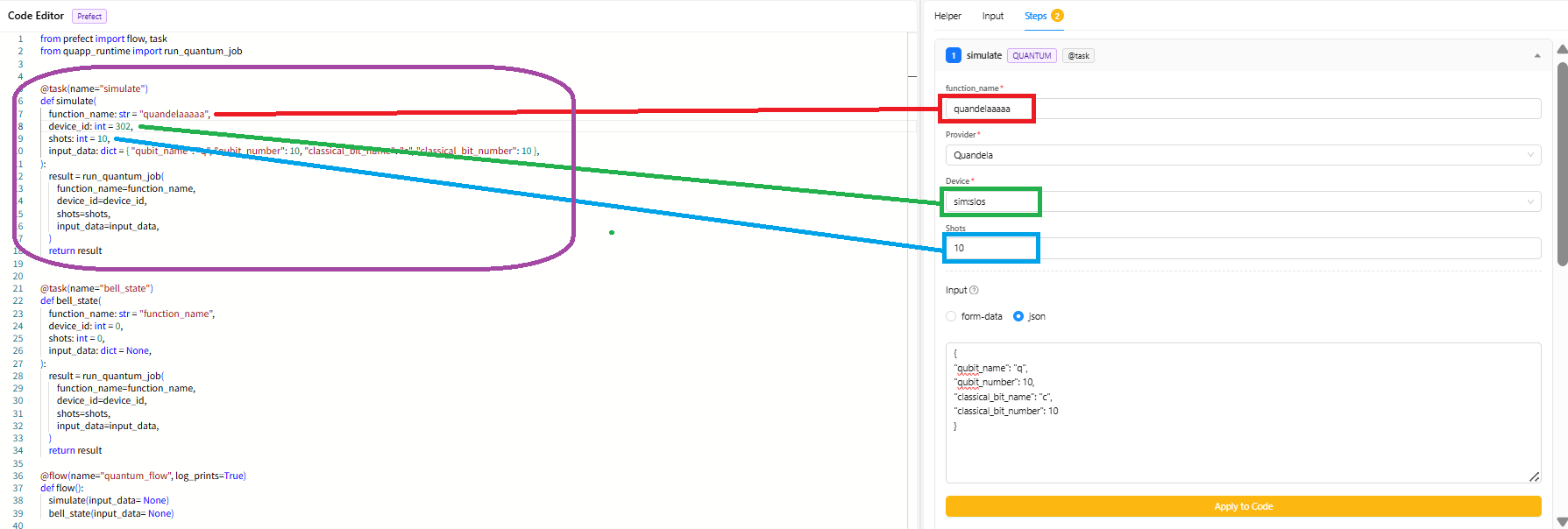Viewport: 1568px width, 529px height.
Task: Click the Shots input field
Action: pyautogui.click(x=1243, y=248)
